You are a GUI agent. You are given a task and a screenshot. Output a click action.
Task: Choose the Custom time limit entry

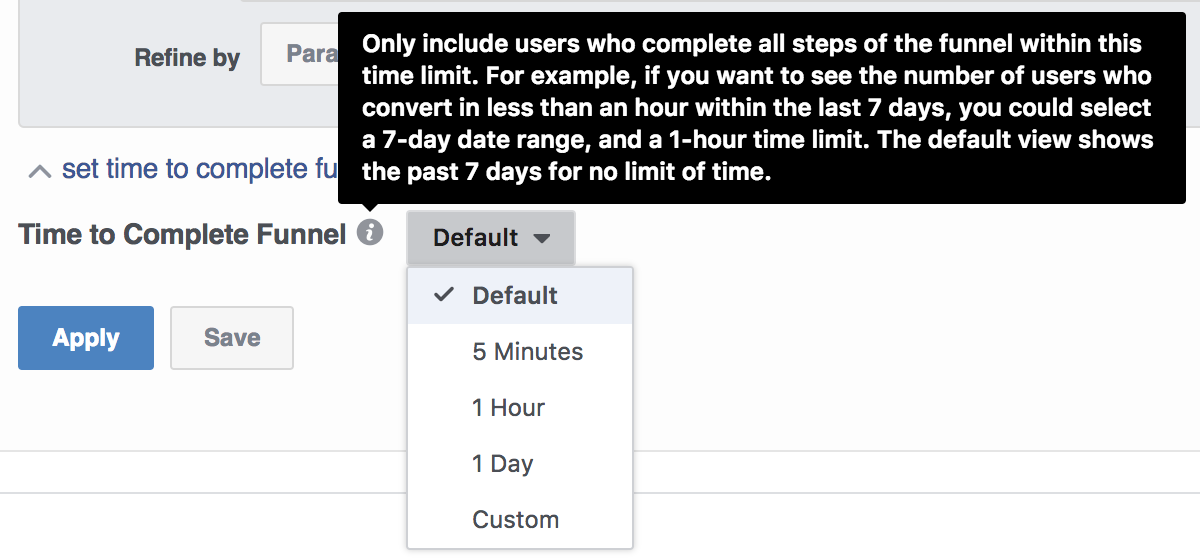click(520, 520)
